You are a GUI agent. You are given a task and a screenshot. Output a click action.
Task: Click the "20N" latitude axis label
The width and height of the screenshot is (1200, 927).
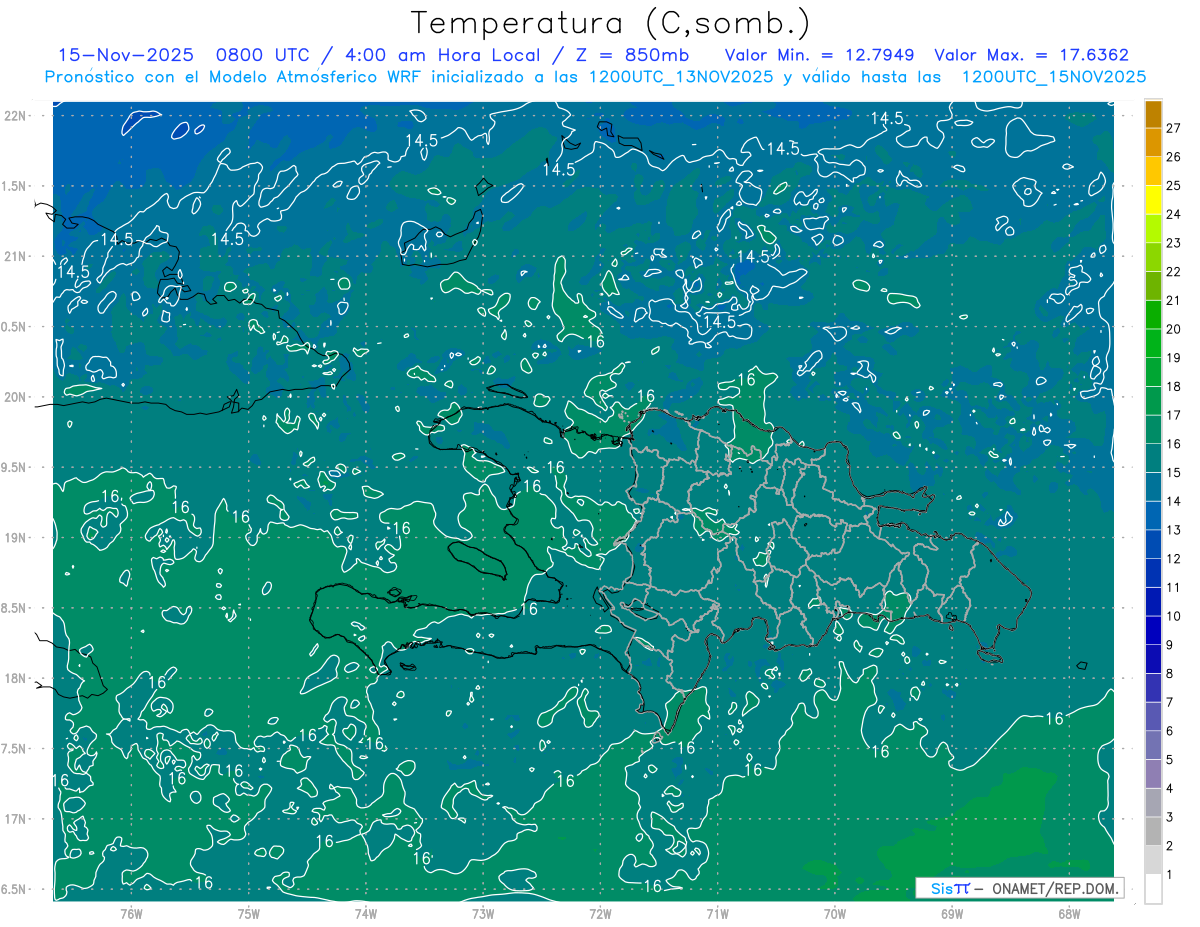click(16, 397)
